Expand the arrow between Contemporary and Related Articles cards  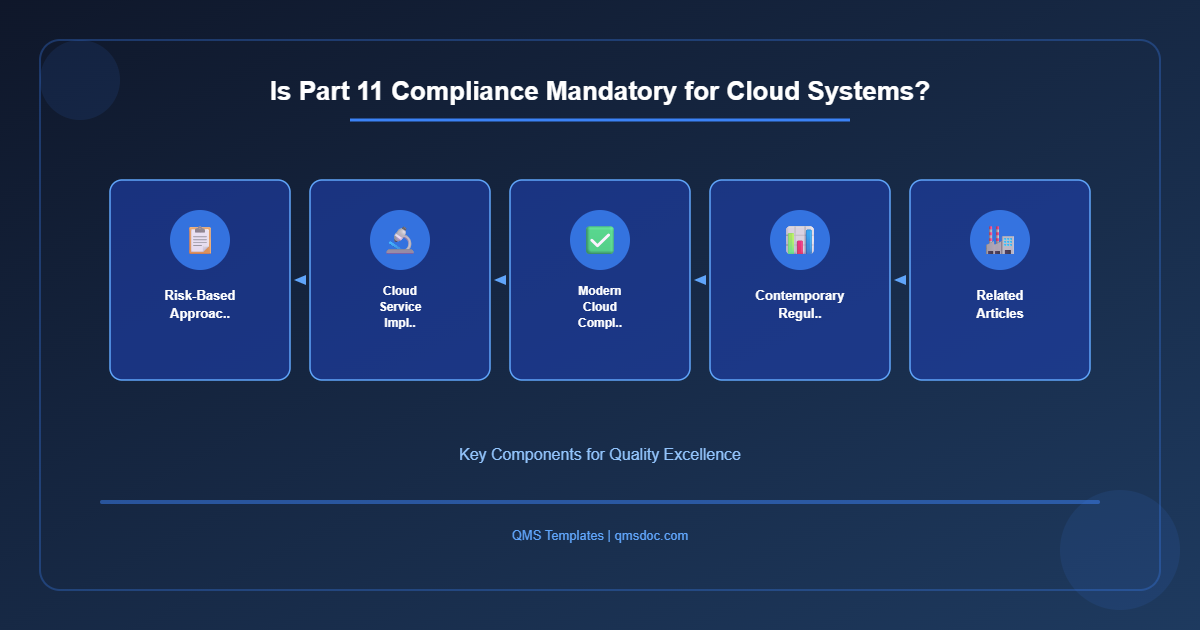[899, 280]
